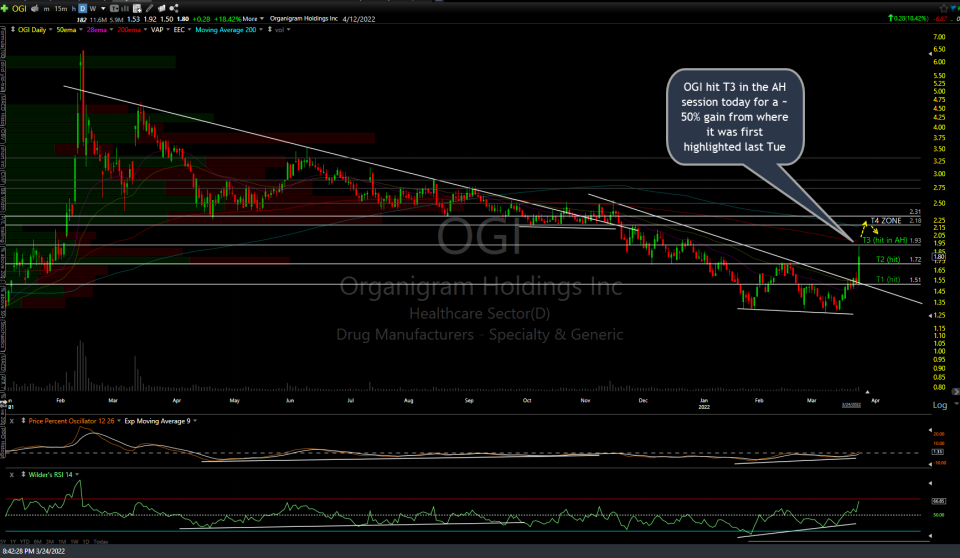Select the 1Y time range
960x558 pixels.
(x=13, y=541)
